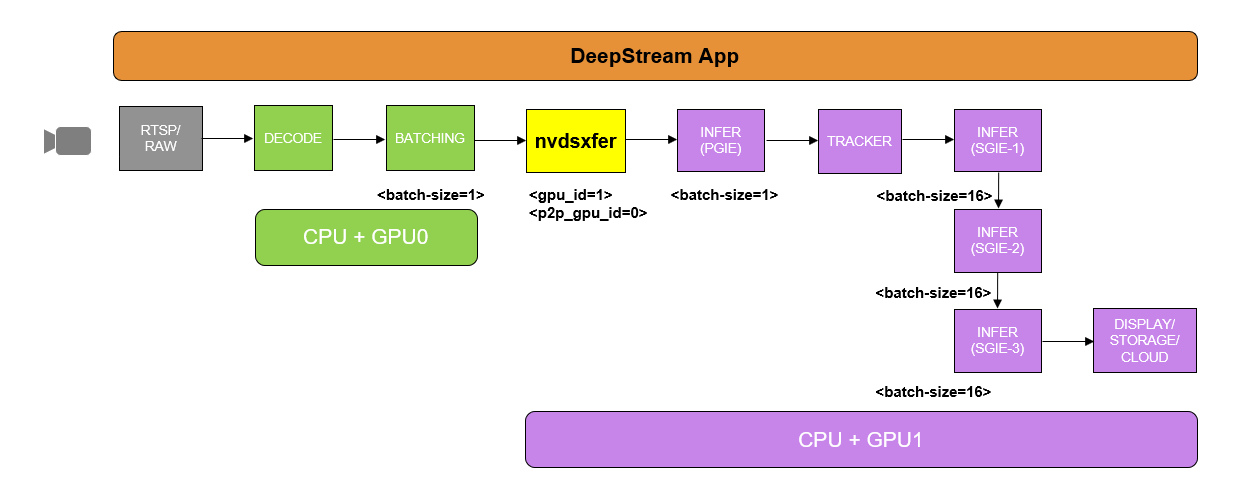Select the yellow nvdsxfer block
Image resolution: width=1244 pixels, height=494 pixels.
click(x=575, y=141)
